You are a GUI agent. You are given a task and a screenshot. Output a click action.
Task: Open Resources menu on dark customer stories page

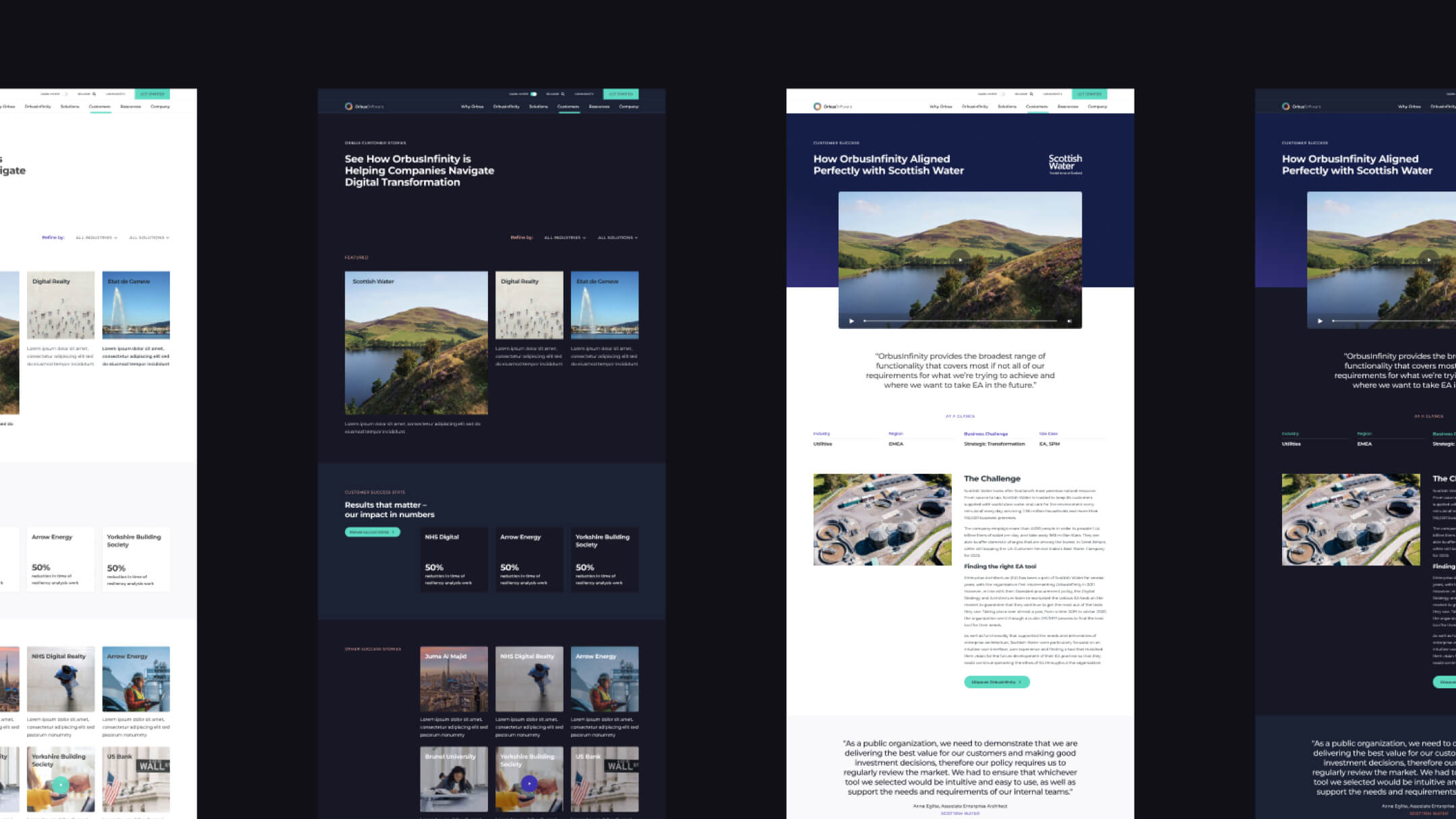point(599,107)
